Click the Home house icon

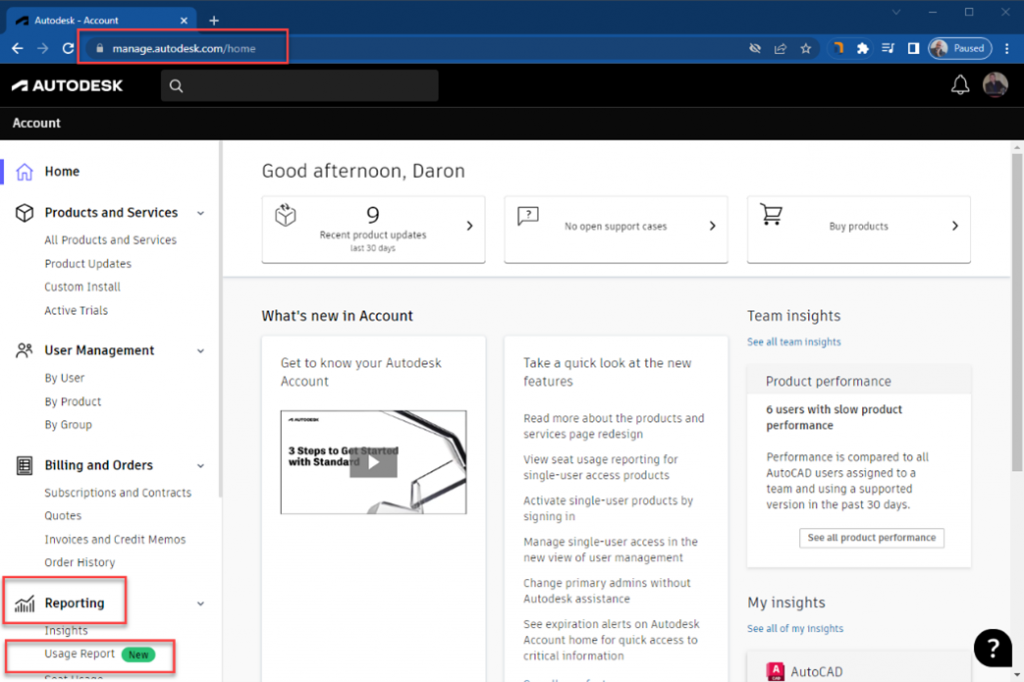tap(24, 172)
